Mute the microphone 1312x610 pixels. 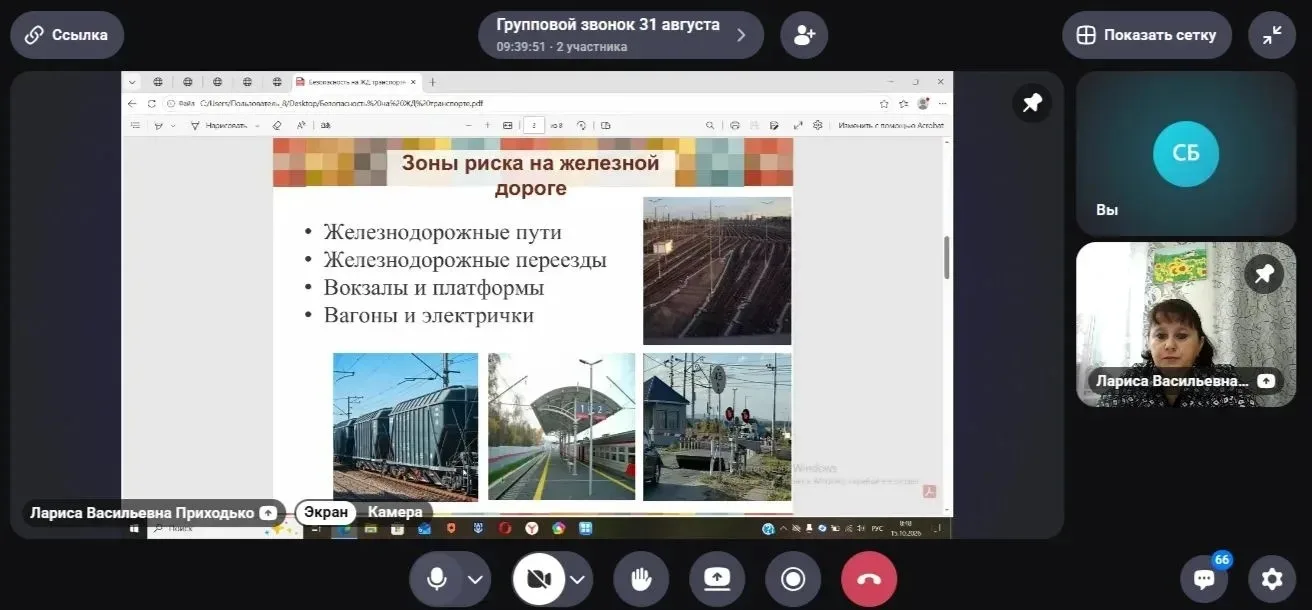point(436,579)
